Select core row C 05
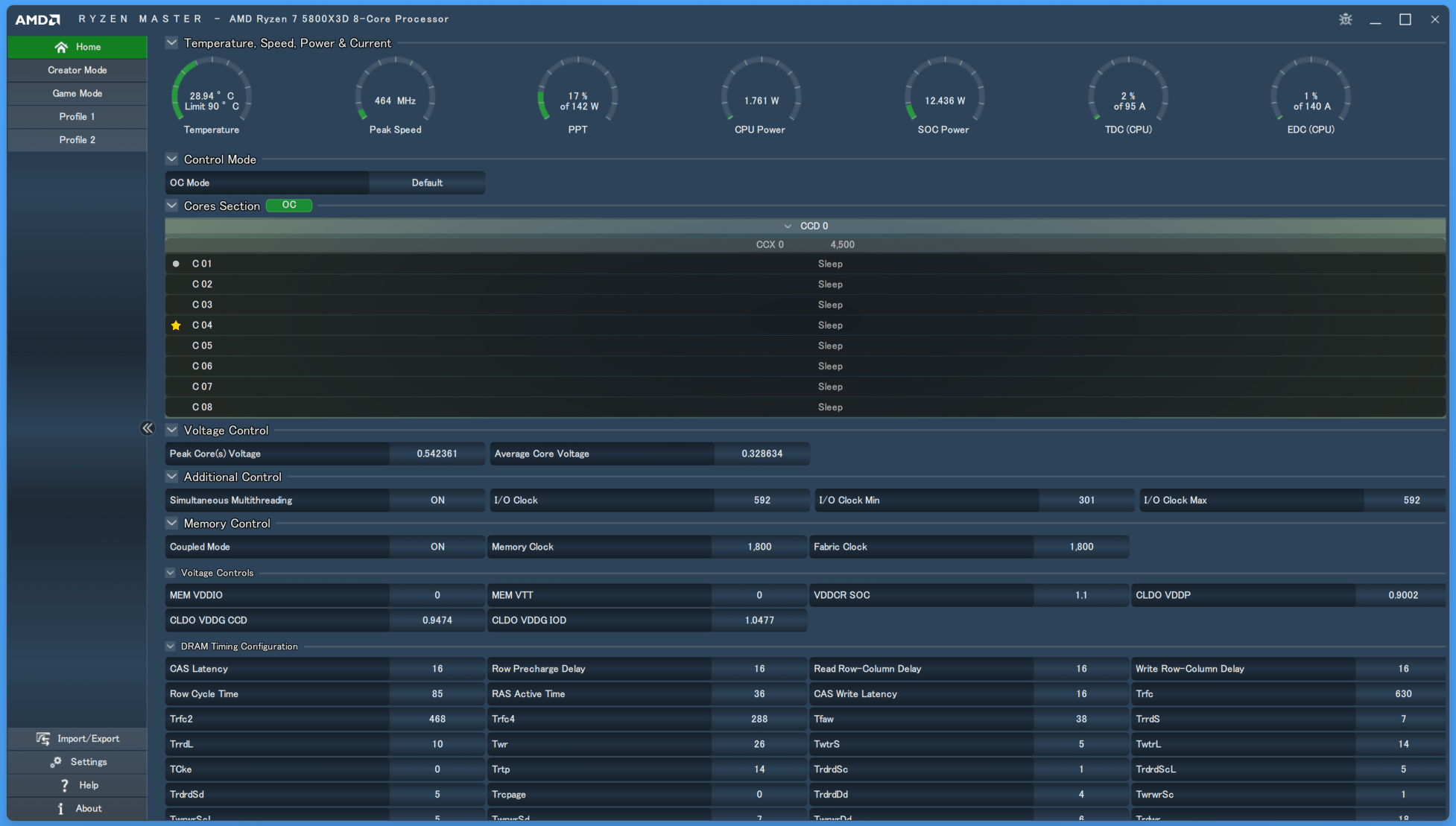This screenshot has width=1456, height=826. click(805, 346)
